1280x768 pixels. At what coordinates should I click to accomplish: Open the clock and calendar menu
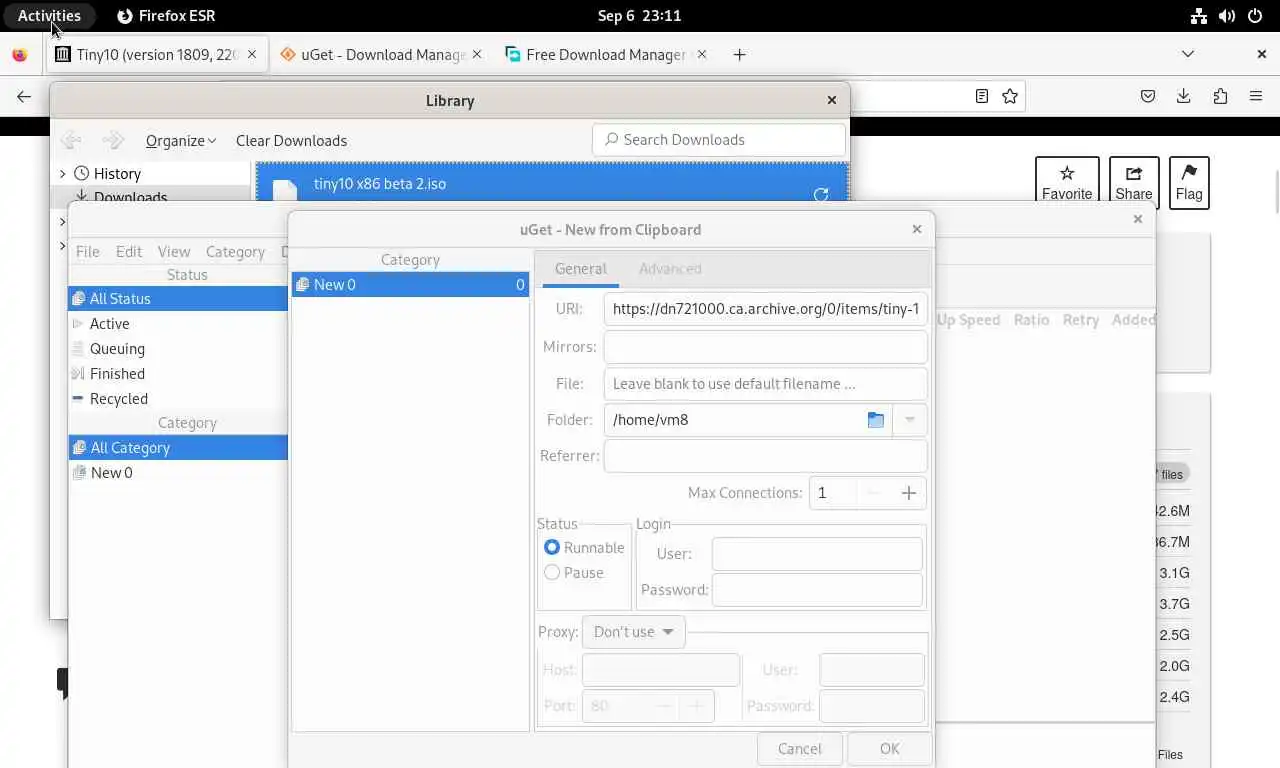[x=639, y=16]
